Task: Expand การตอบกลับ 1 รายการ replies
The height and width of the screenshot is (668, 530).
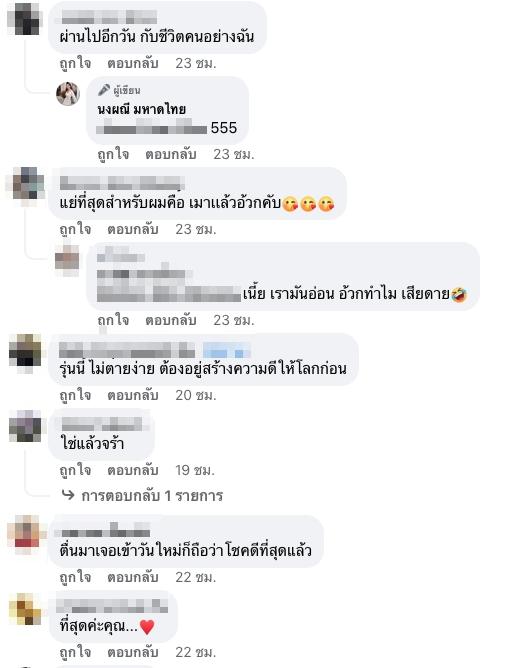Action: 152,495
